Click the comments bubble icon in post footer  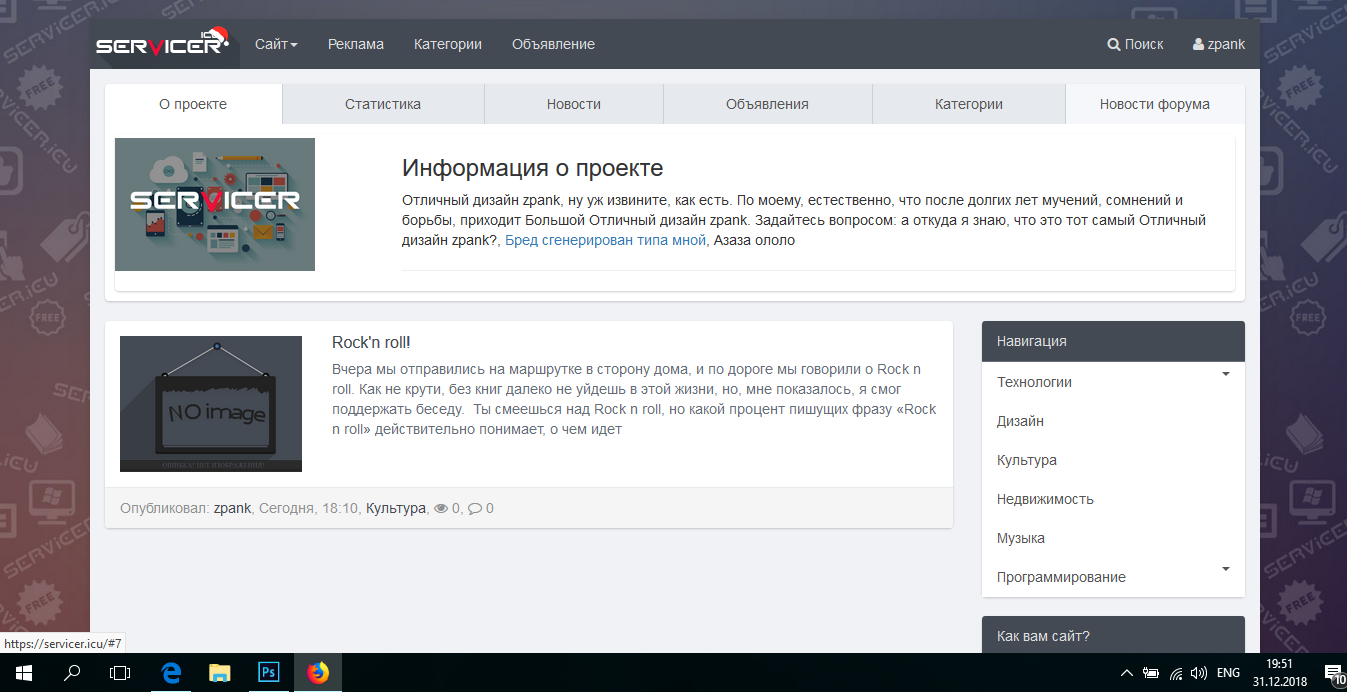tap(475, 508)
